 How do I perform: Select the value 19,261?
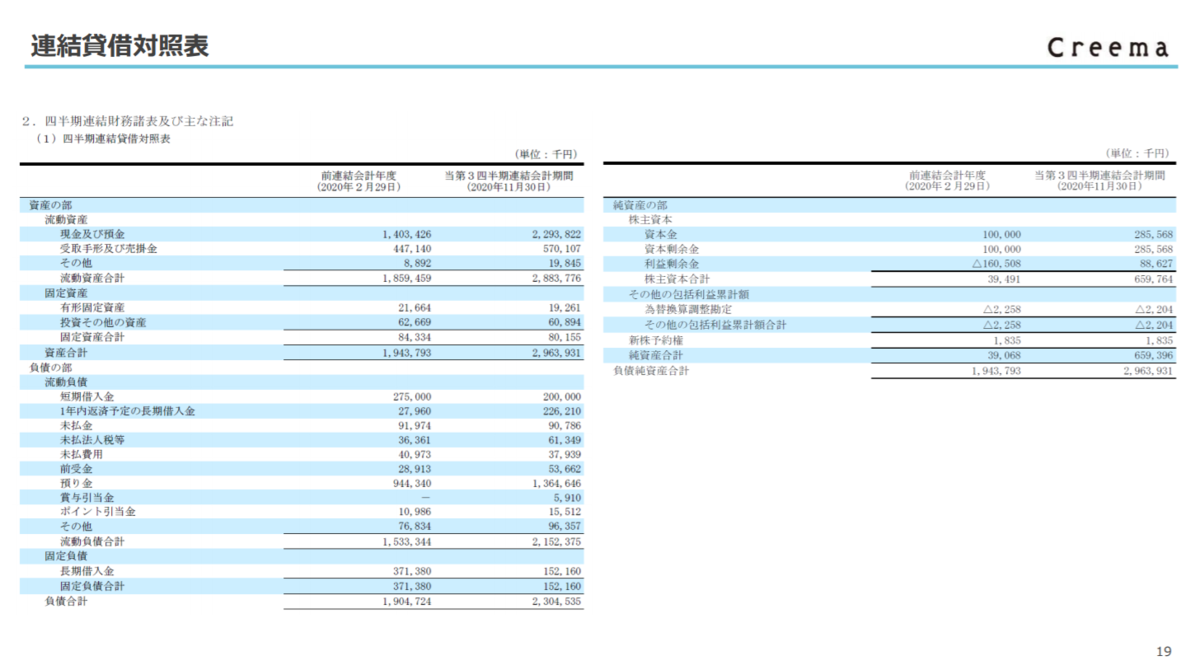(565, 308)
